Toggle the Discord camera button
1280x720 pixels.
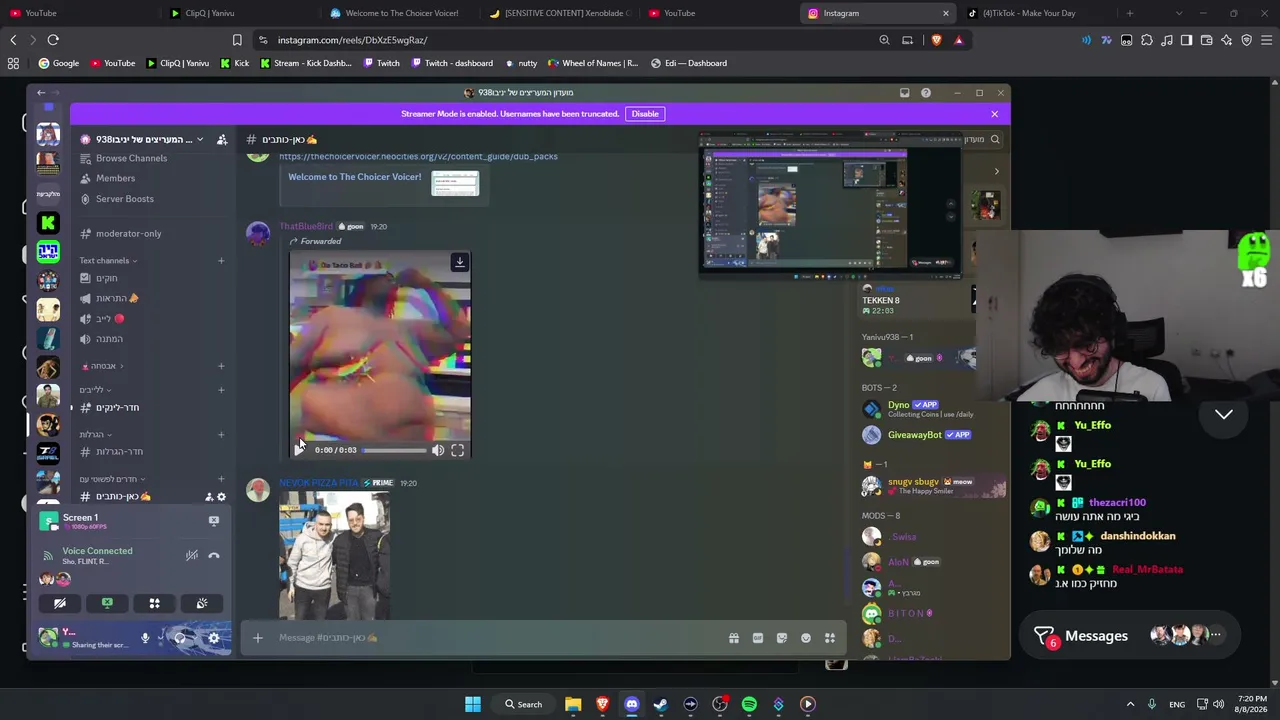point(60,603)
